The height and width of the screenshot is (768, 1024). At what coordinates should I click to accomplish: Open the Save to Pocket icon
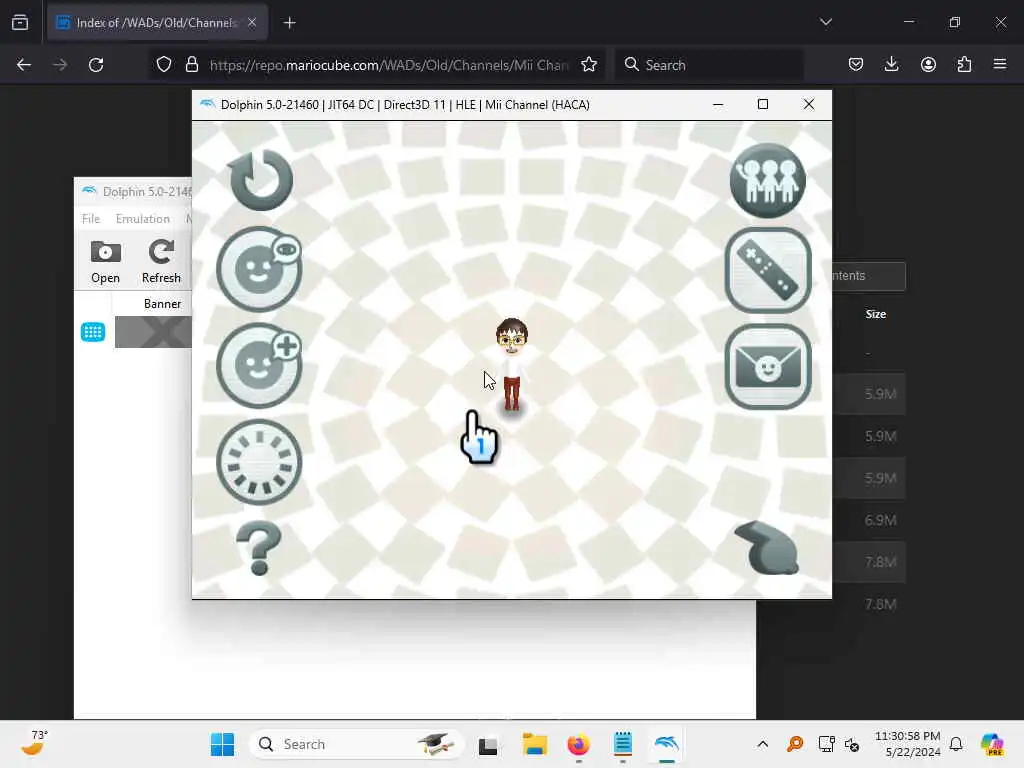click(856, 65)
